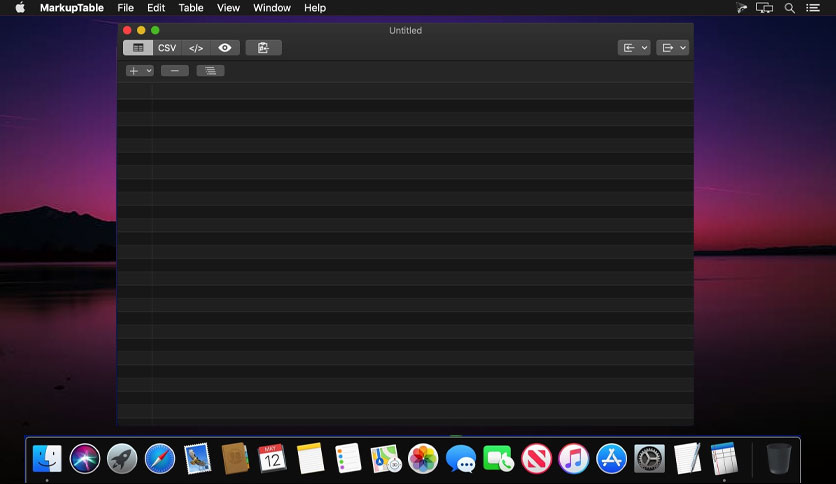This screenshot has height=484, width=836.
Task: Open Finder from the Dock
Action: 47,458
